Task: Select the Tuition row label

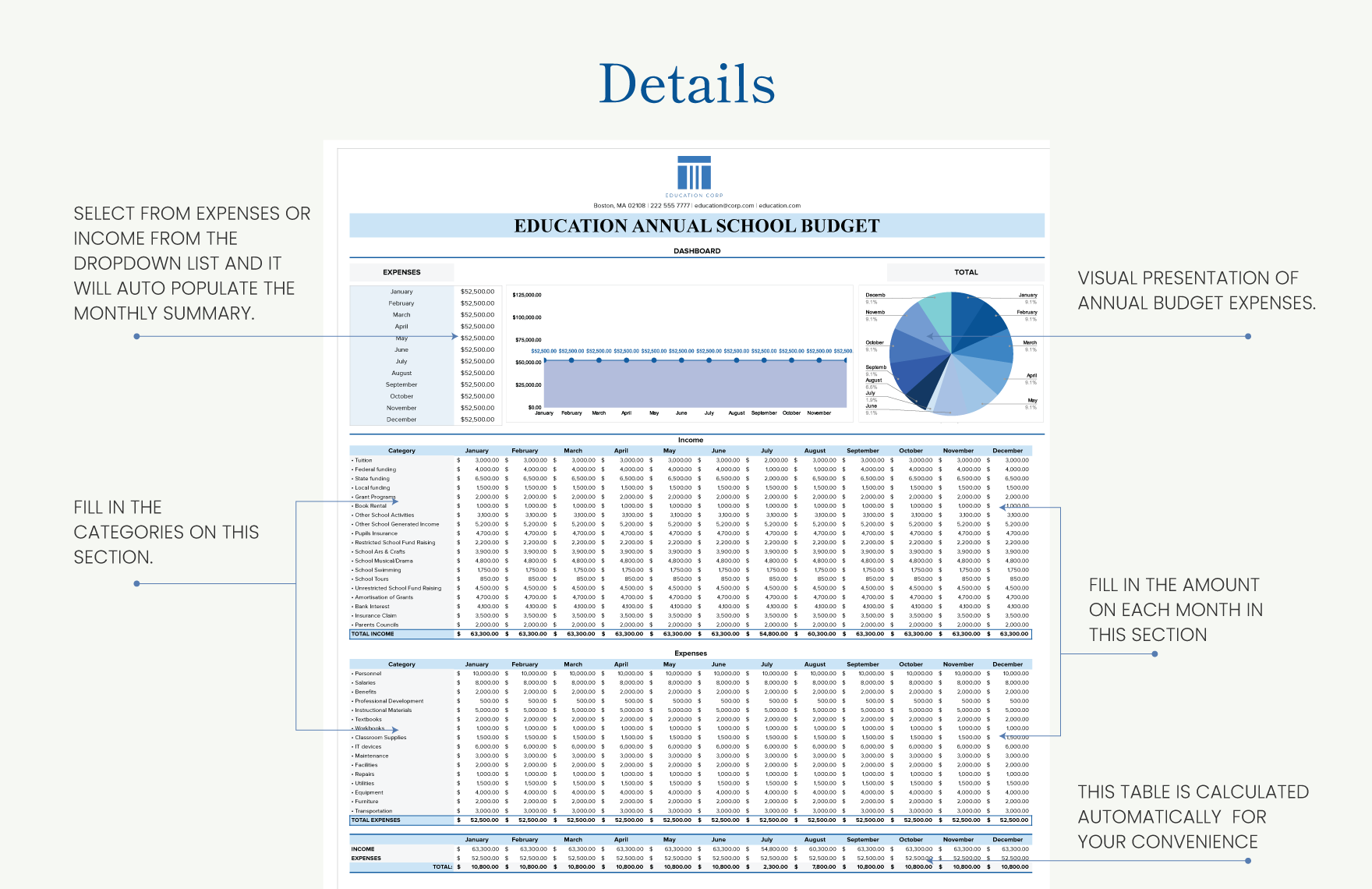Action: pos(362,460)
